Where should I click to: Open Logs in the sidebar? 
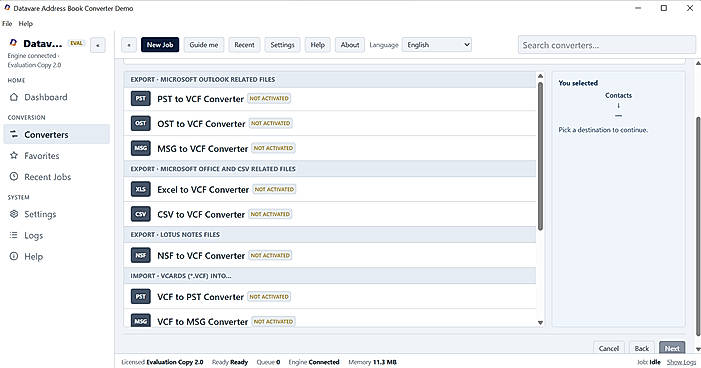(56, 235)
